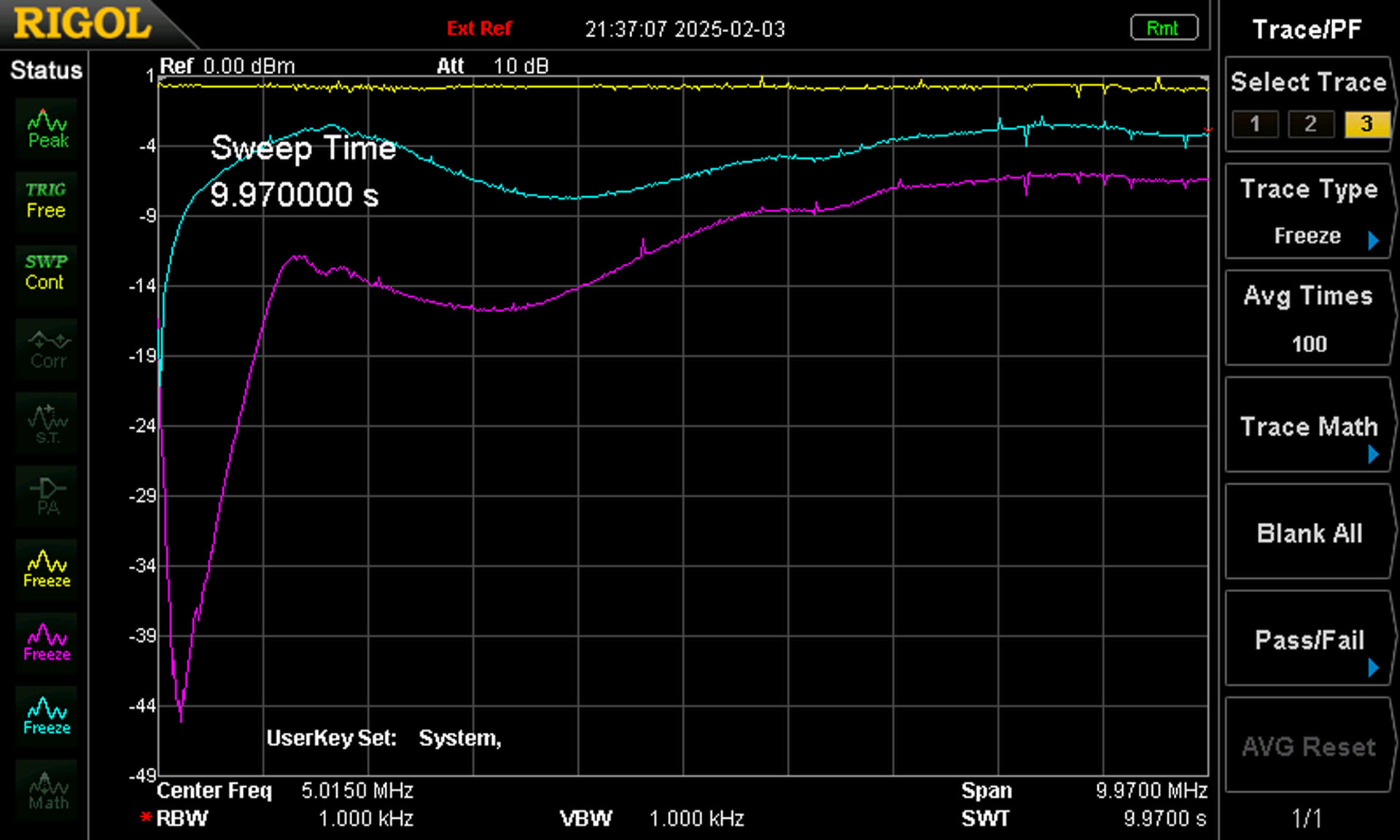Click the yellow trace Freeze icon
Image resolution: width=1400 pixels, height=840 pixels.
(47, 569)
